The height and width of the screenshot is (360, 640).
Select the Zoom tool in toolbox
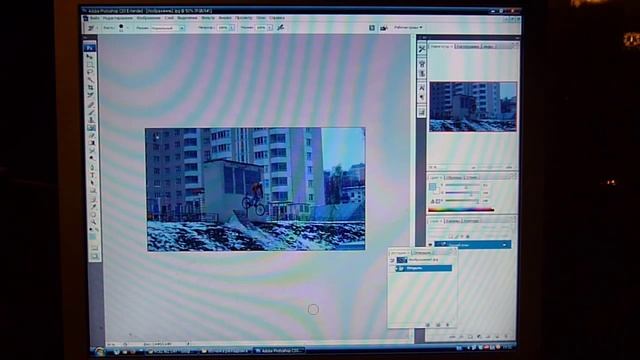click(x=93, y=222)
